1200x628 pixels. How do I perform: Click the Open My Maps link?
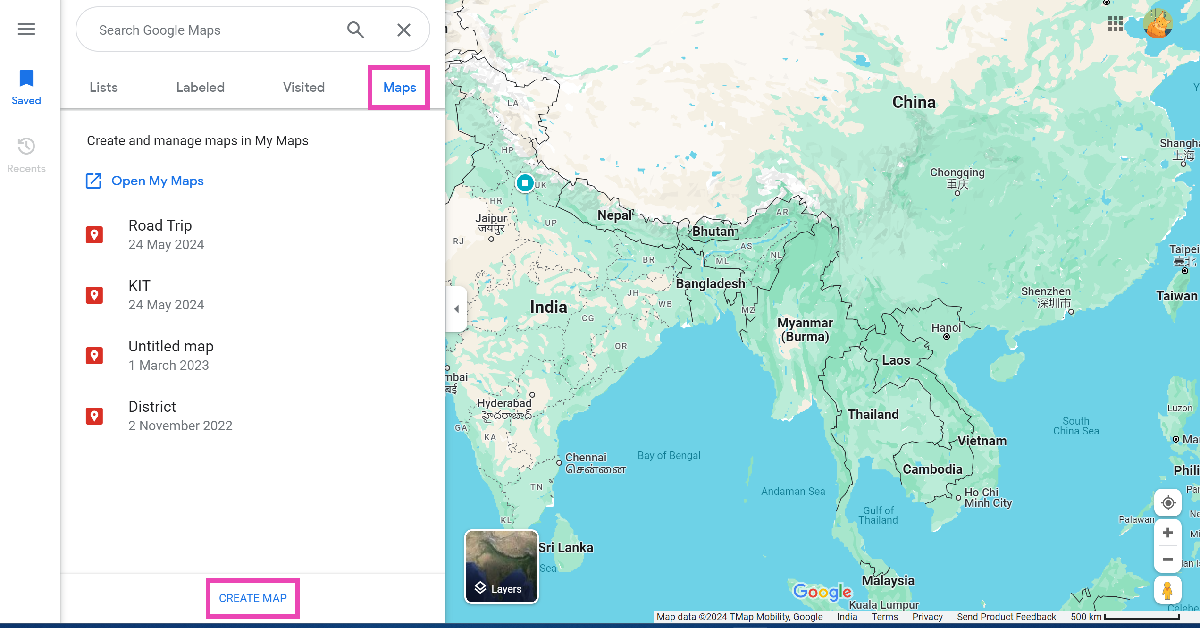[157, 181]
